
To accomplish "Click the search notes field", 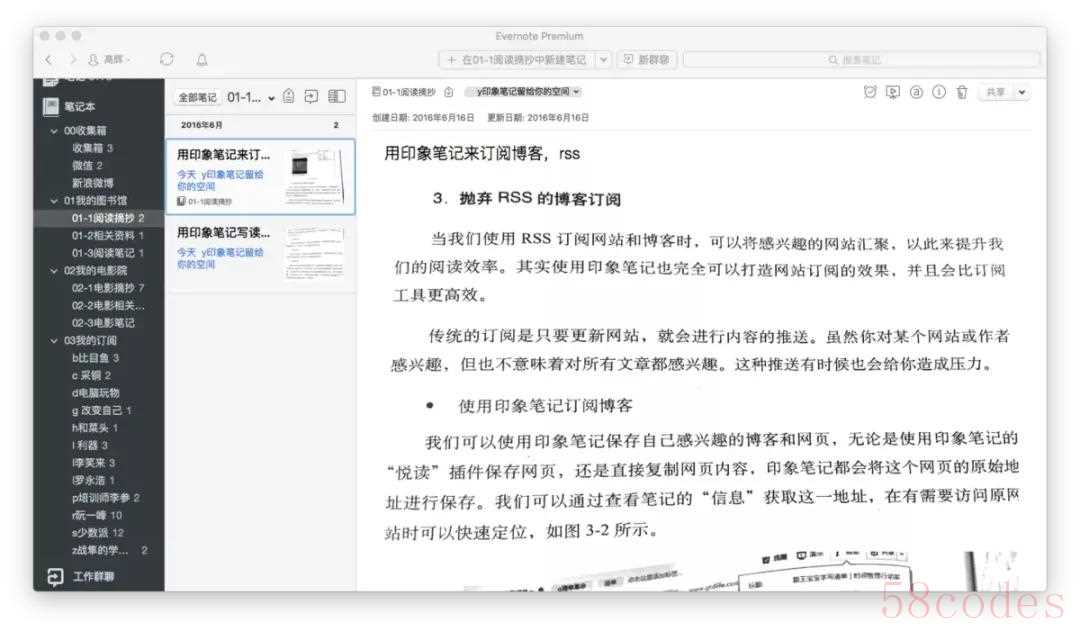I will point(861,60).
